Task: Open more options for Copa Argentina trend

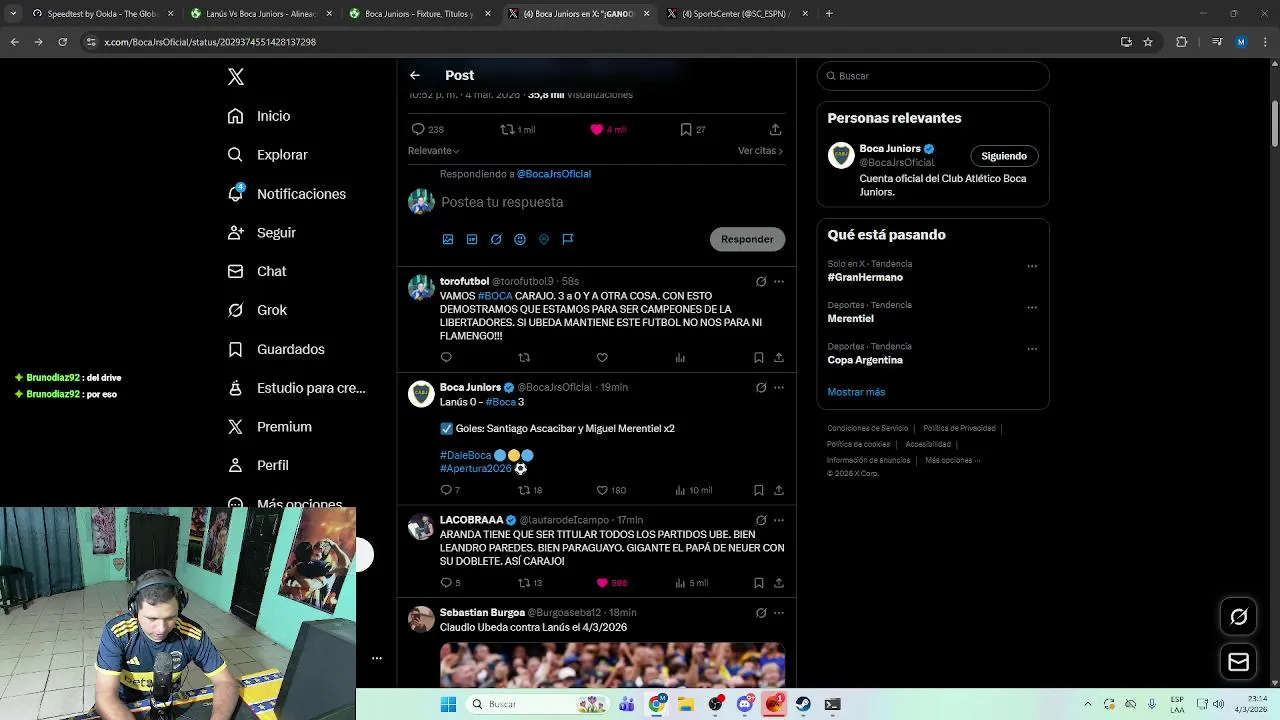Action: [x=1032, y=349]
